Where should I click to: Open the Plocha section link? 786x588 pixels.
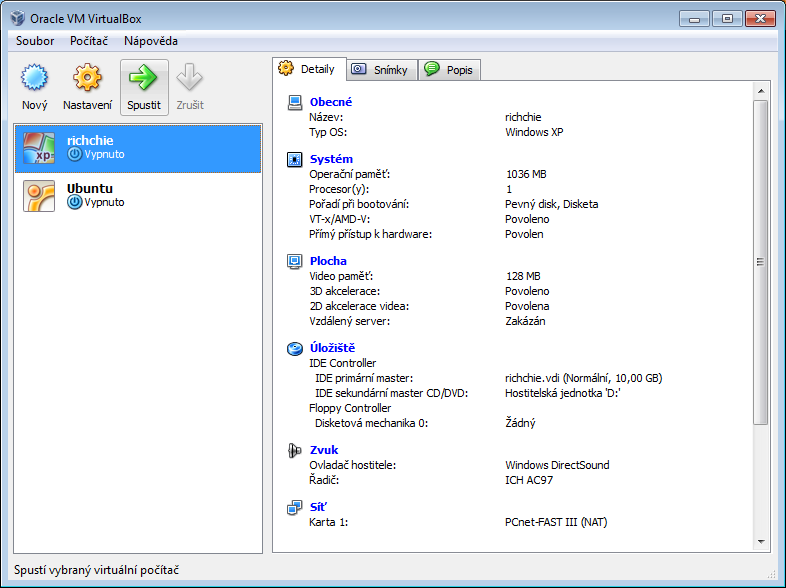(x=328, y=261)
